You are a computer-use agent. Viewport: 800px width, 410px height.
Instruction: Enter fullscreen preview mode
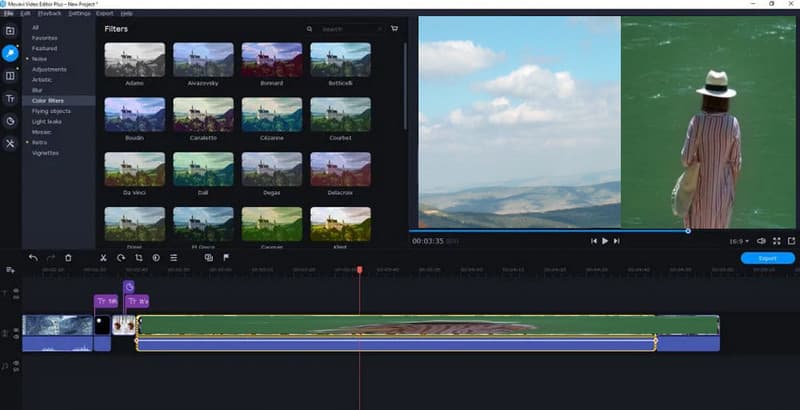point(777,241)
